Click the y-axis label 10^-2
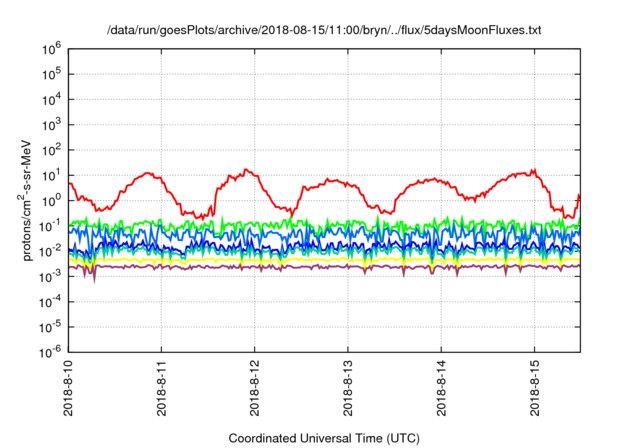640x448 pixels. [50, 252]
